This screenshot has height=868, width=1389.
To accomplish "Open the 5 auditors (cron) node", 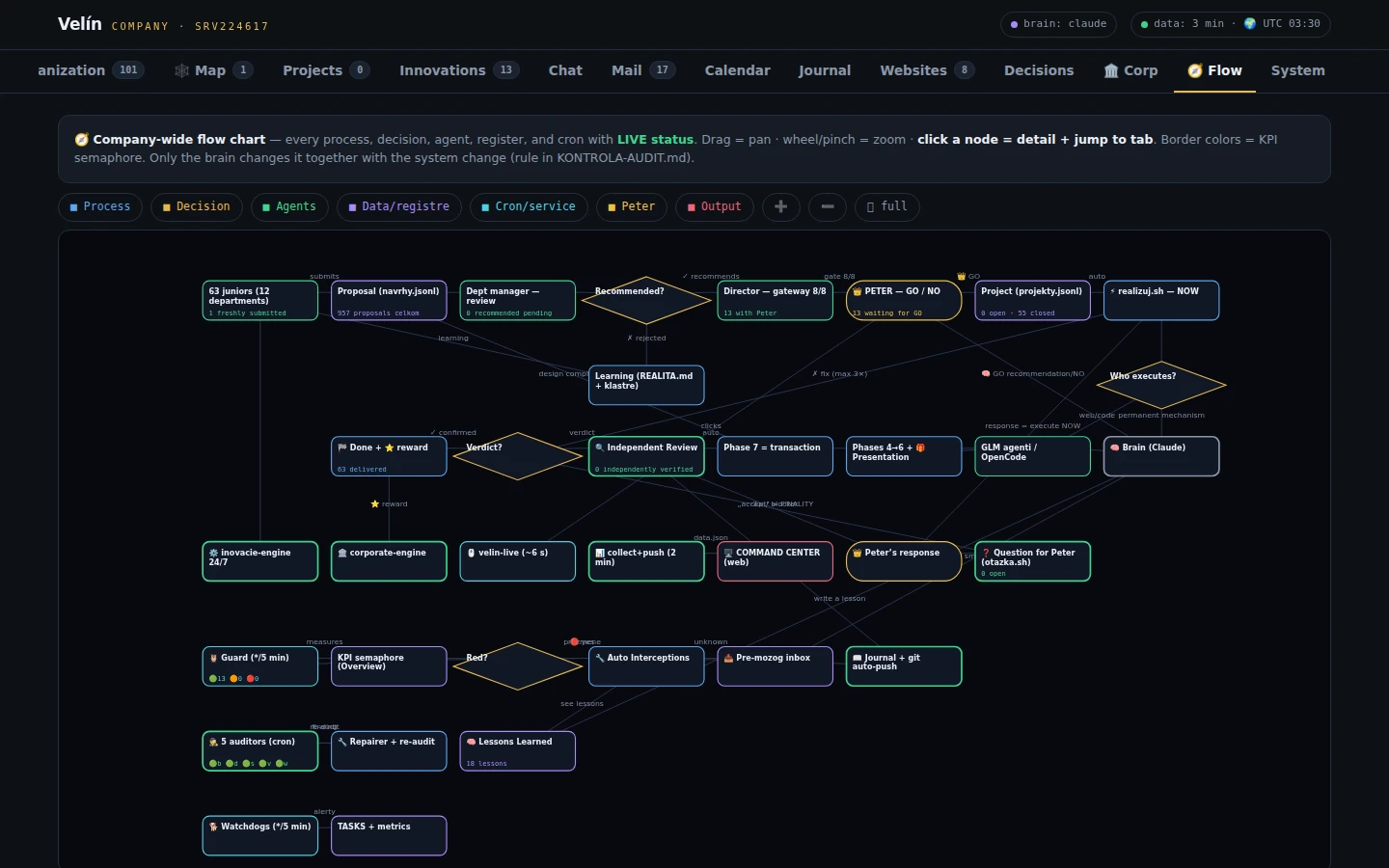I will pos(260,751).
